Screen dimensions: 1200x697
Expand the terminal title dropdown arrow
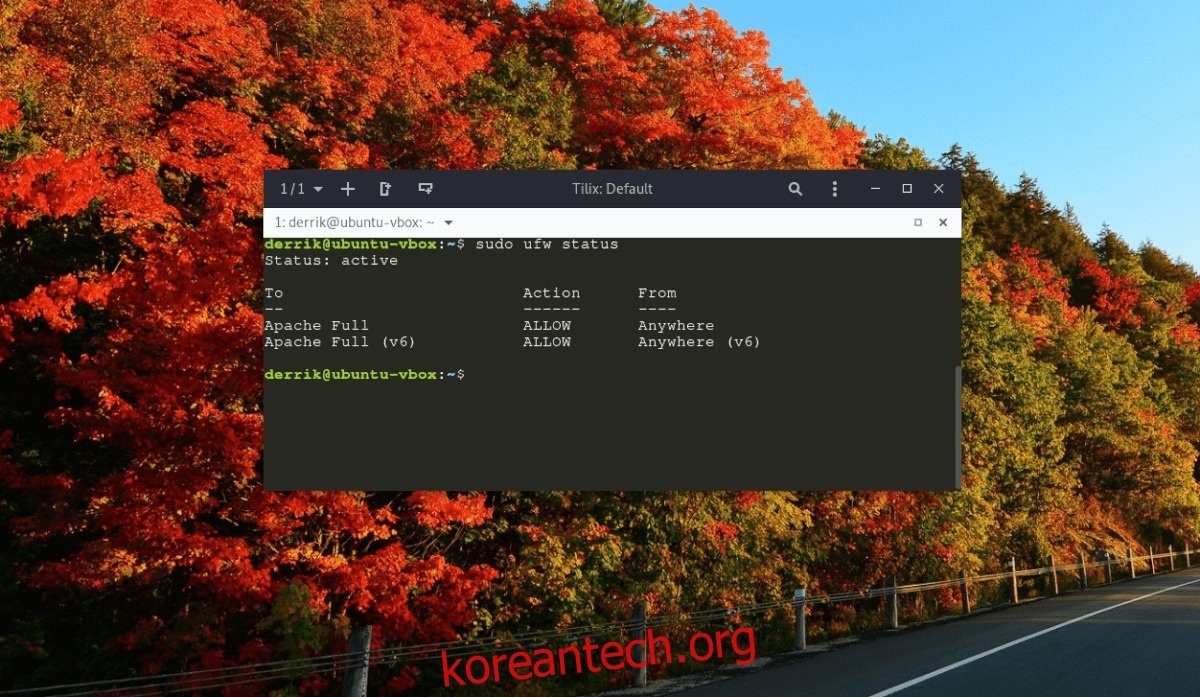(x=449, y=223)
